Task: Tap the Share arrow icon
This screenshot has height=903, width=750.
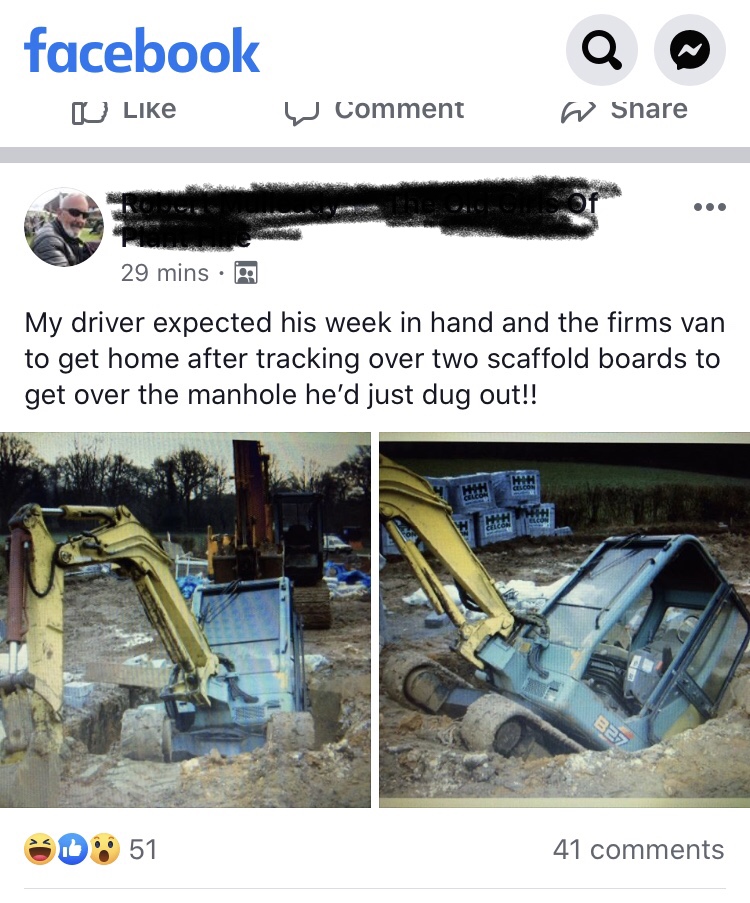Action: pyautogui.click(x=578, y=112)
